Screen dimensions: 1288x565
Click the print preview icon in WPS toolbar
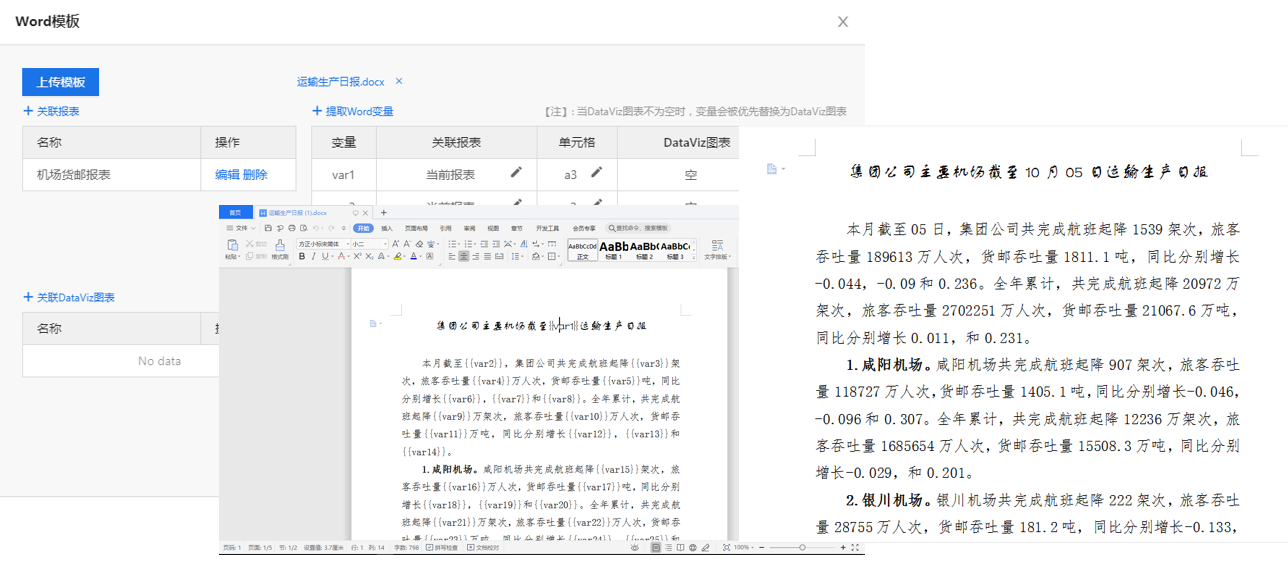pyautogui.click(x=303, y=228)
